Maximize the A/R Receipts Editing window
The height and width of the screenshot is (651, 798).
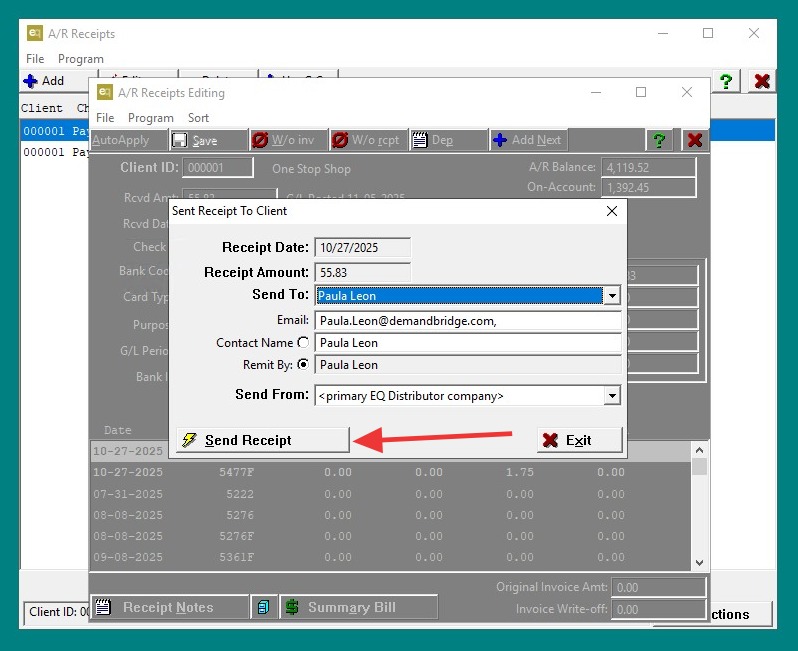tap(641, 92)
